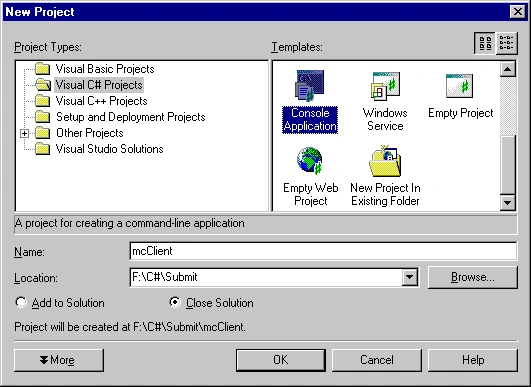Select Visual Studio Solutions in the tree

[109, 149]
